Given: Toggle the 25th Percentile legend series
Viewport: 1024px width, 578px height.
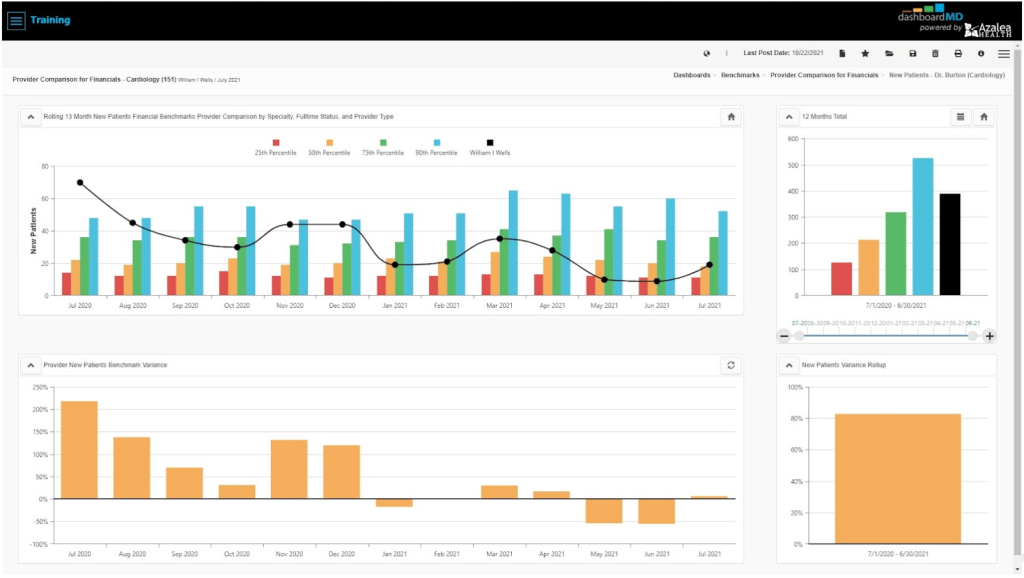Looking at the screenshot, I should click(276, 144).
